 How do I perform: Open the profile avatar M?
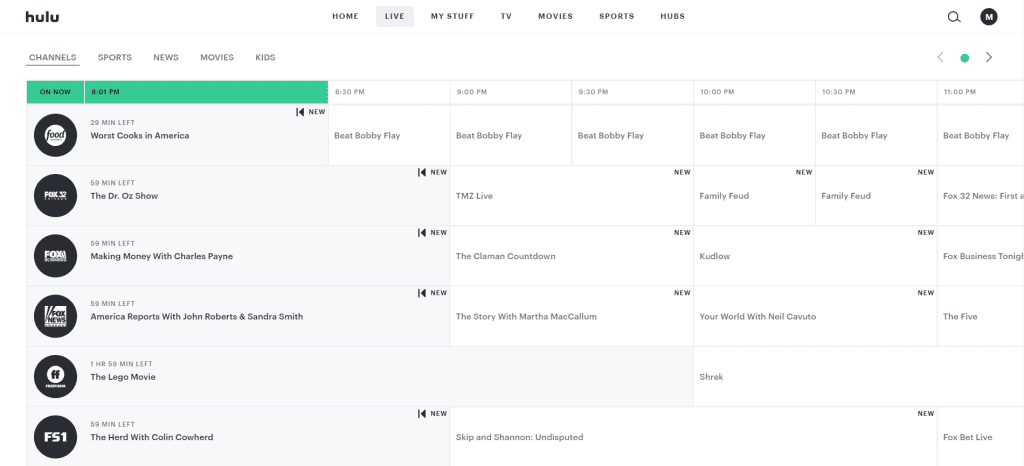988,16
